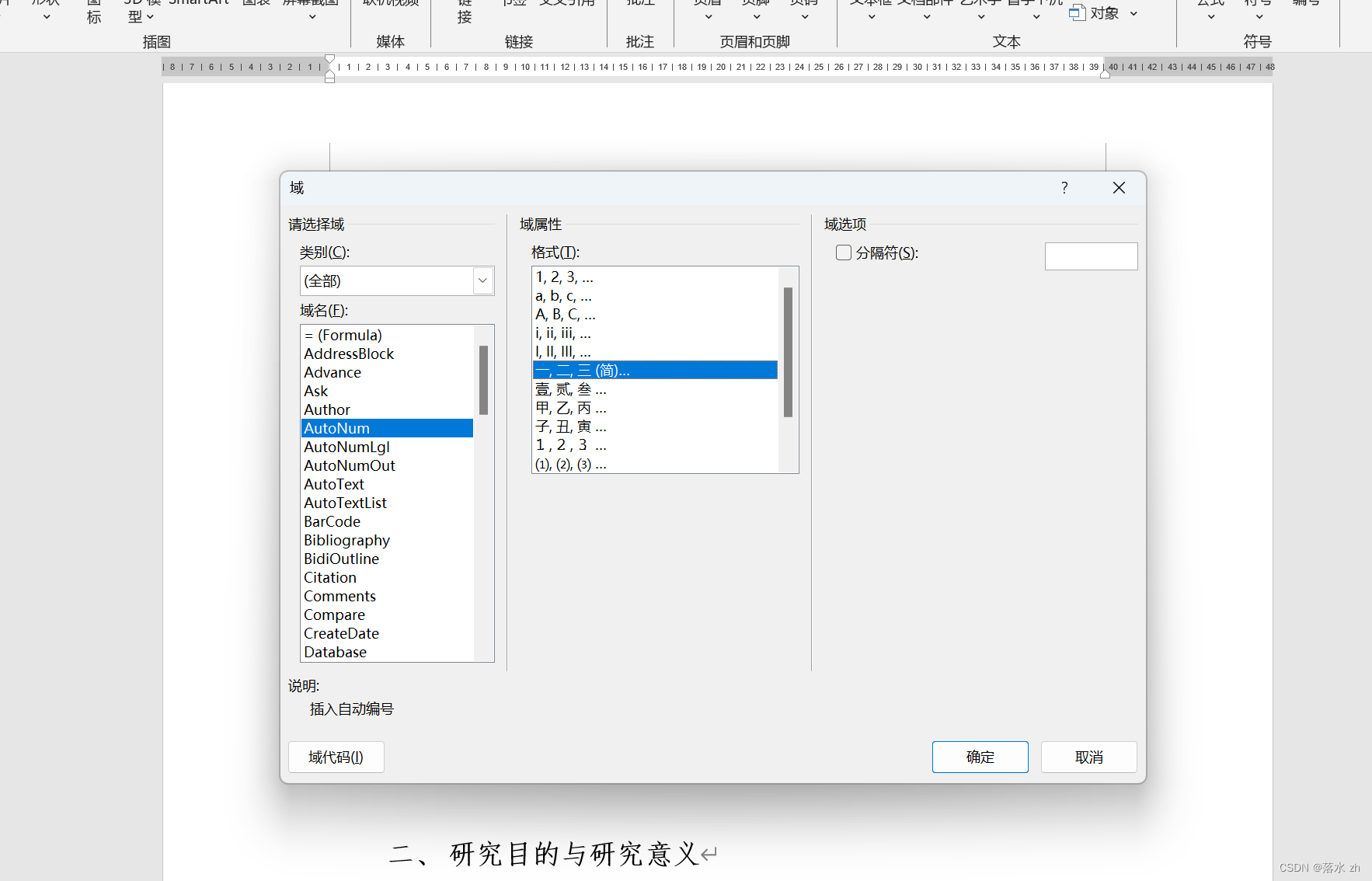Viewport: 1372px width, 881px height.
Task: Select Database field name
Action: [387, 652]
